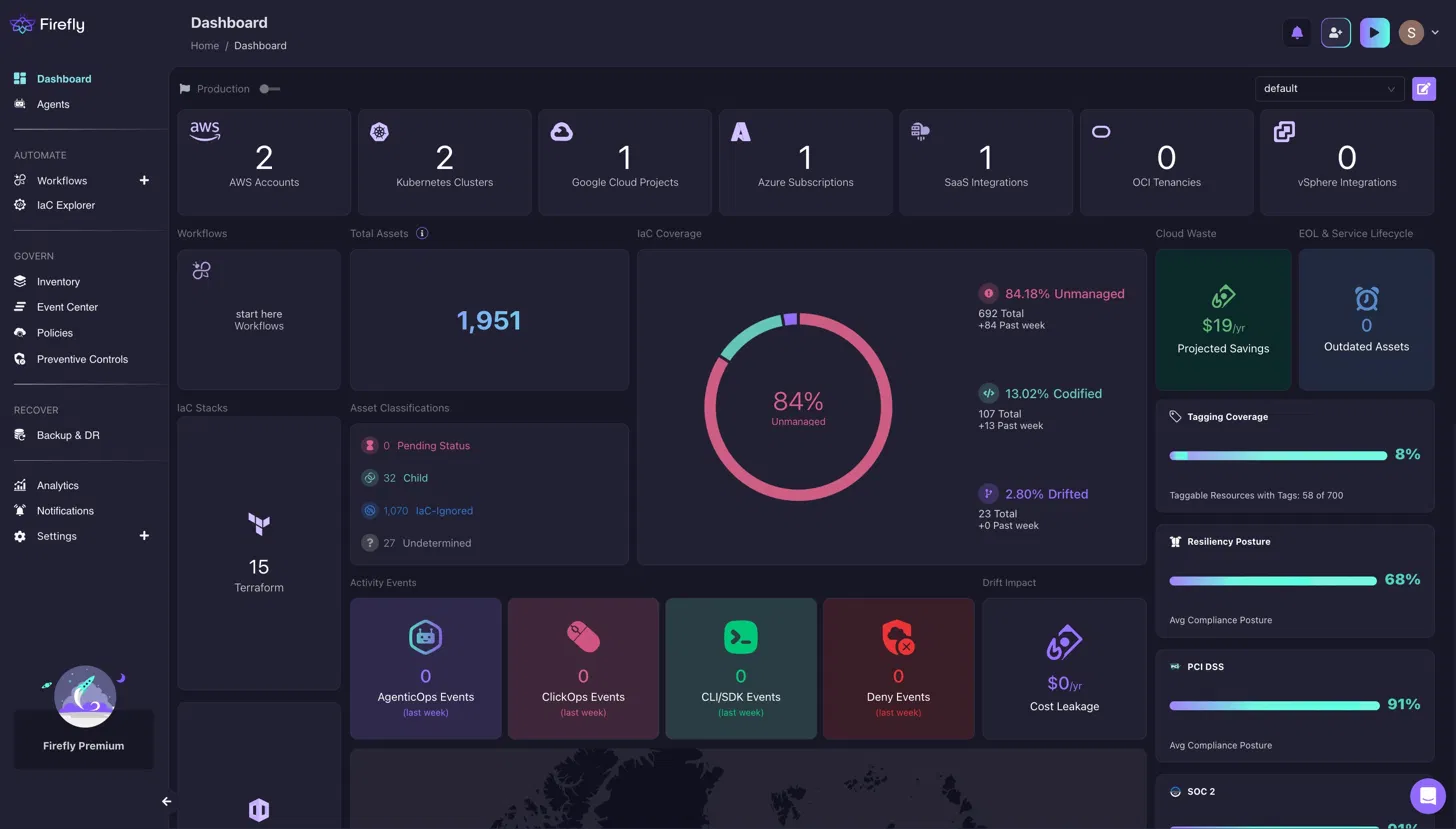Image resolution: width=1456 pixels, height=829 pixels.
Task: Click the 2.80% Drifted link
Action: click(1047, 494)
